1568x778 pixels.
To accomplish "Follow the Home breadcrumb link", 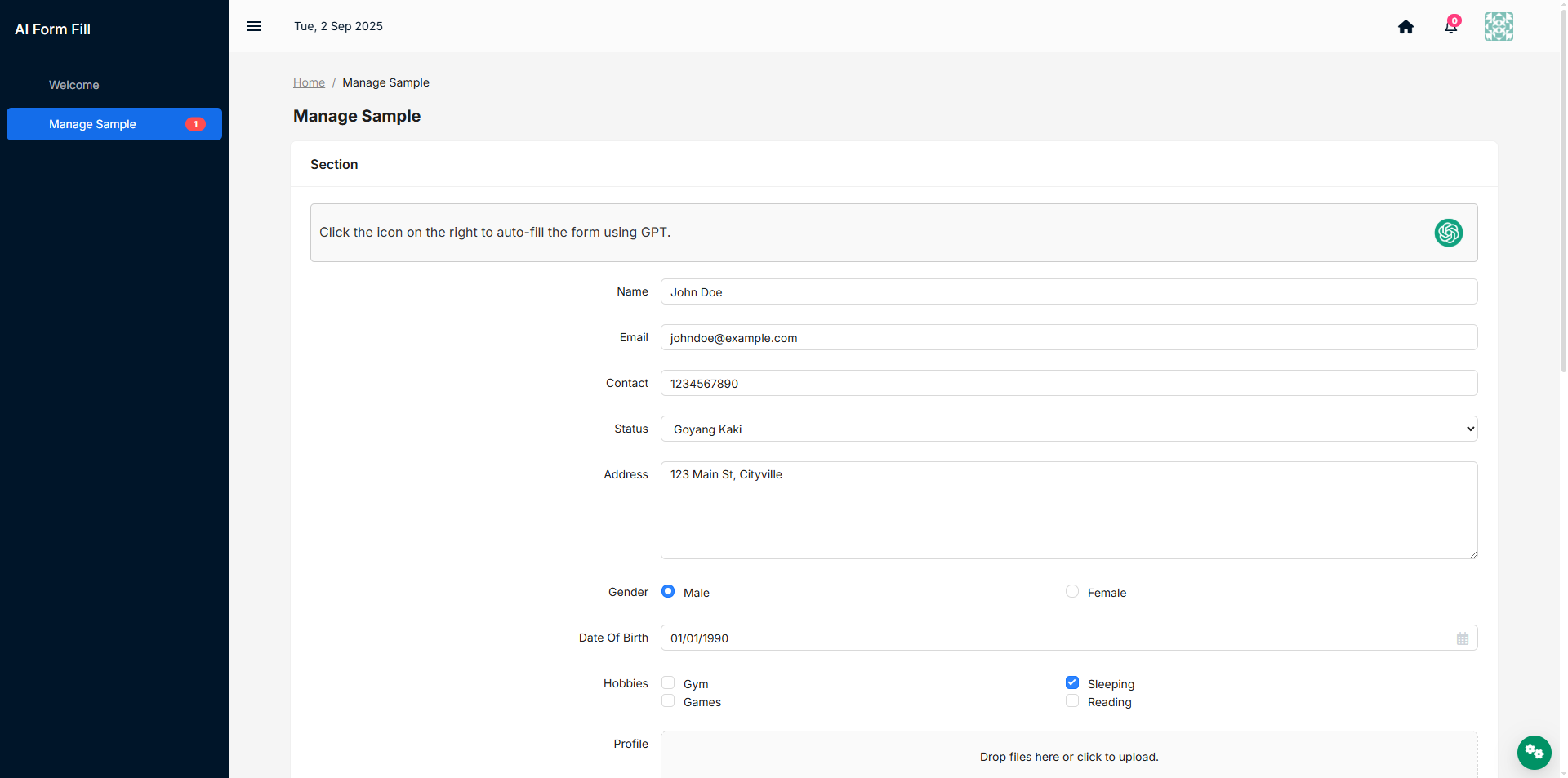I will [309, 82].
